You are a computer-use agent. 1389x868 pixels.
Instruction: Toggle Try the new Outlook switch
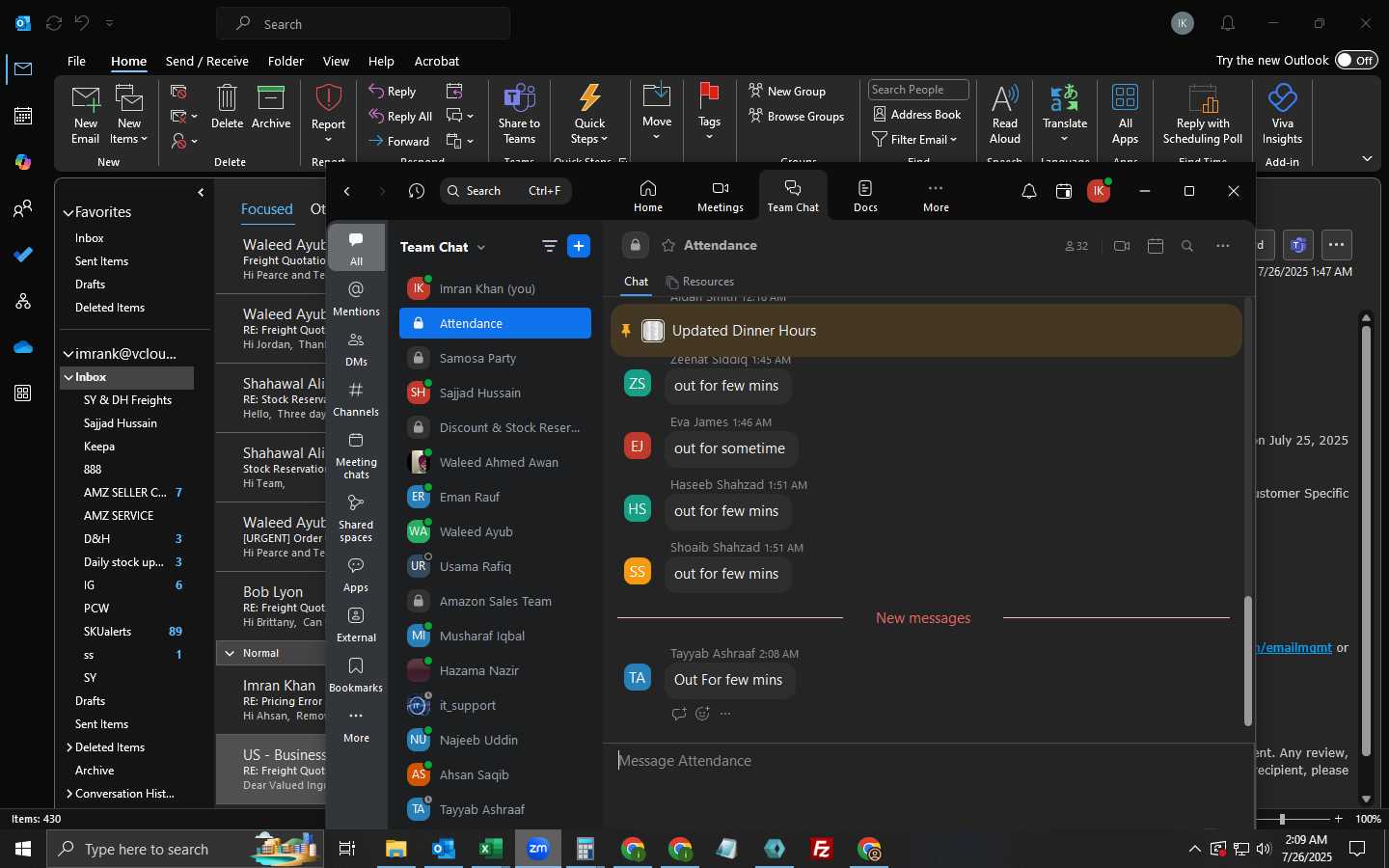pyautogui.click(x=1356, y=60)
